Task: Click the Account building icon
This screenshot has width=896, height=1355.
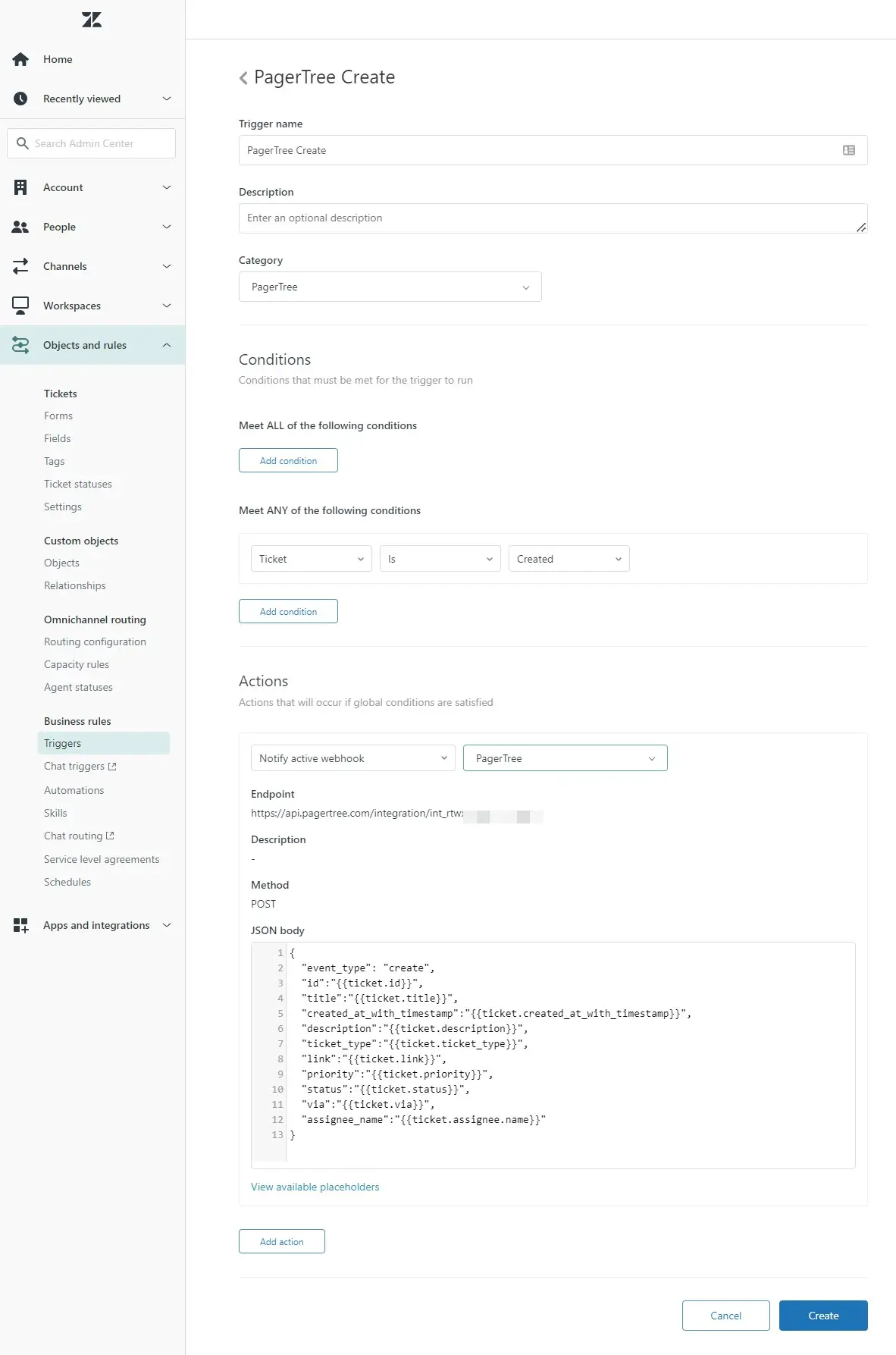Action: 20,187
